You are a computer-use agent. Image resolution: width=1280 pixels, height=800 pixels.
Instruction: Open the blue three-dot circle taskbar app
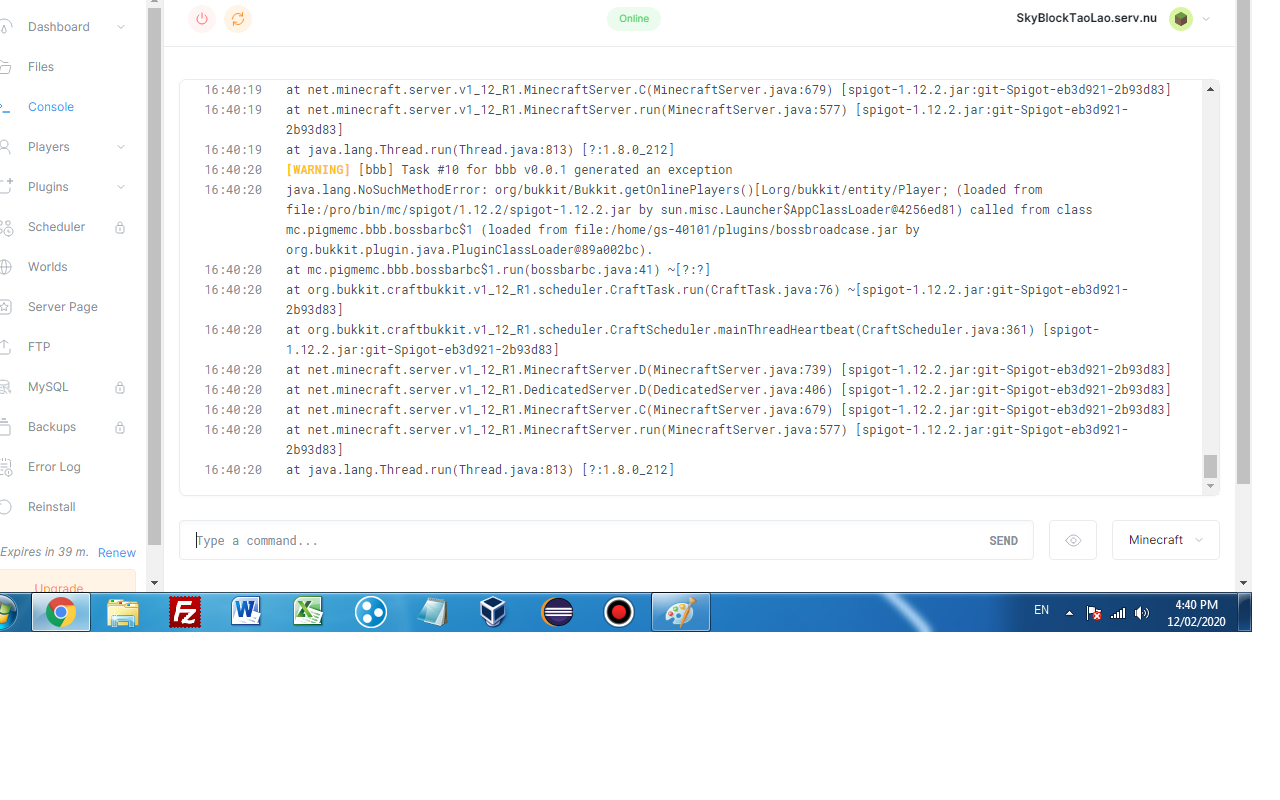(x=371, y=612)
